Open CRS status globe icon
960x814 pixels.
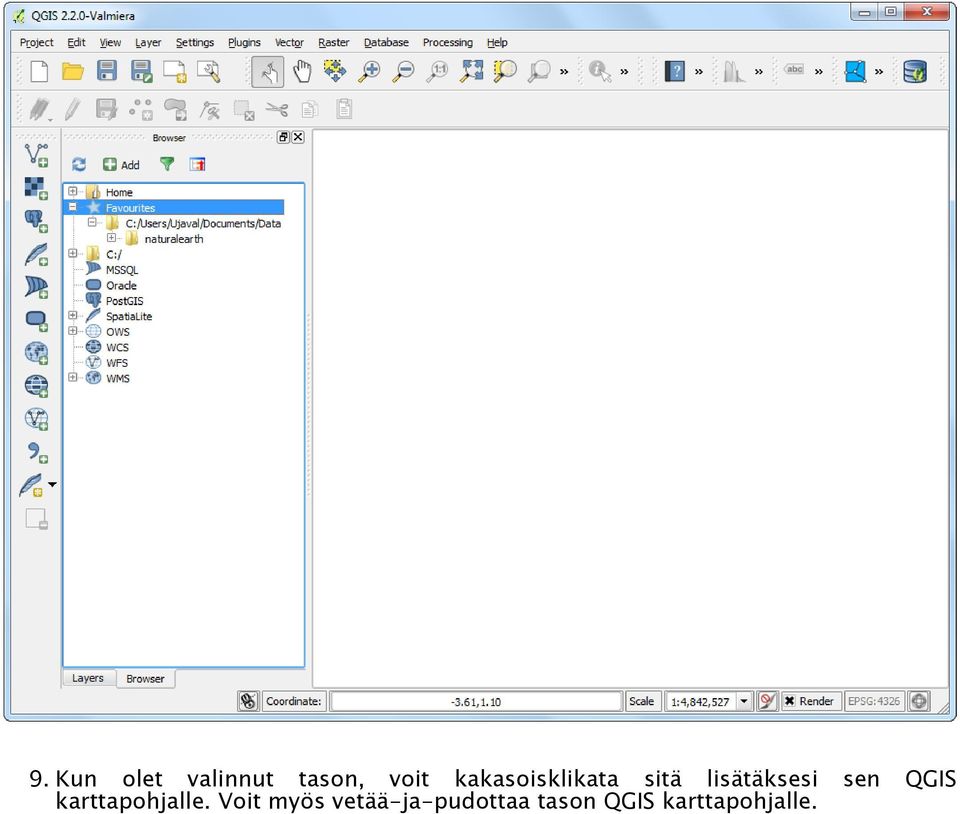pyautogui.click(x=919, y=701)
